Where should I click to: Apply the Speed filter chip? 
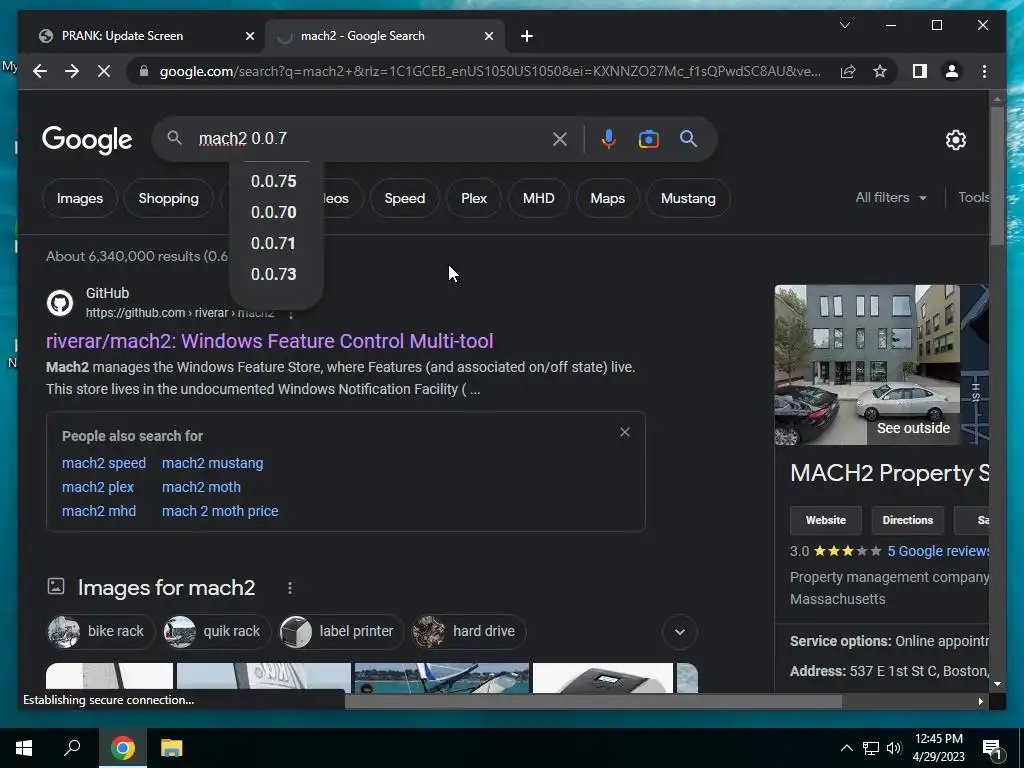(x=404, y=198)
